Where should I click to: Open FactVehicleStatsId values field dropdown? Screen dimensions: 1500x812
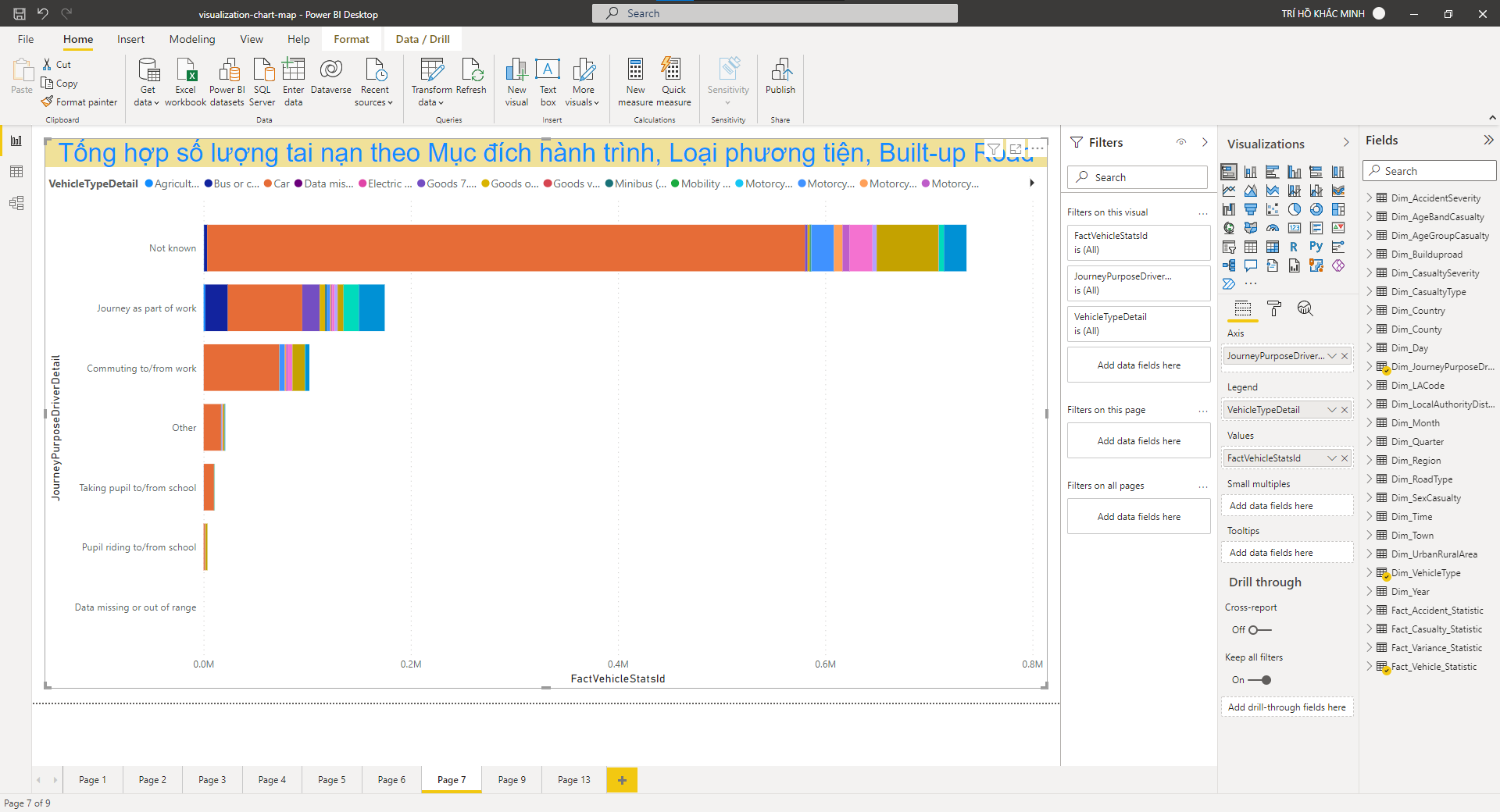tap(1332, 458)
